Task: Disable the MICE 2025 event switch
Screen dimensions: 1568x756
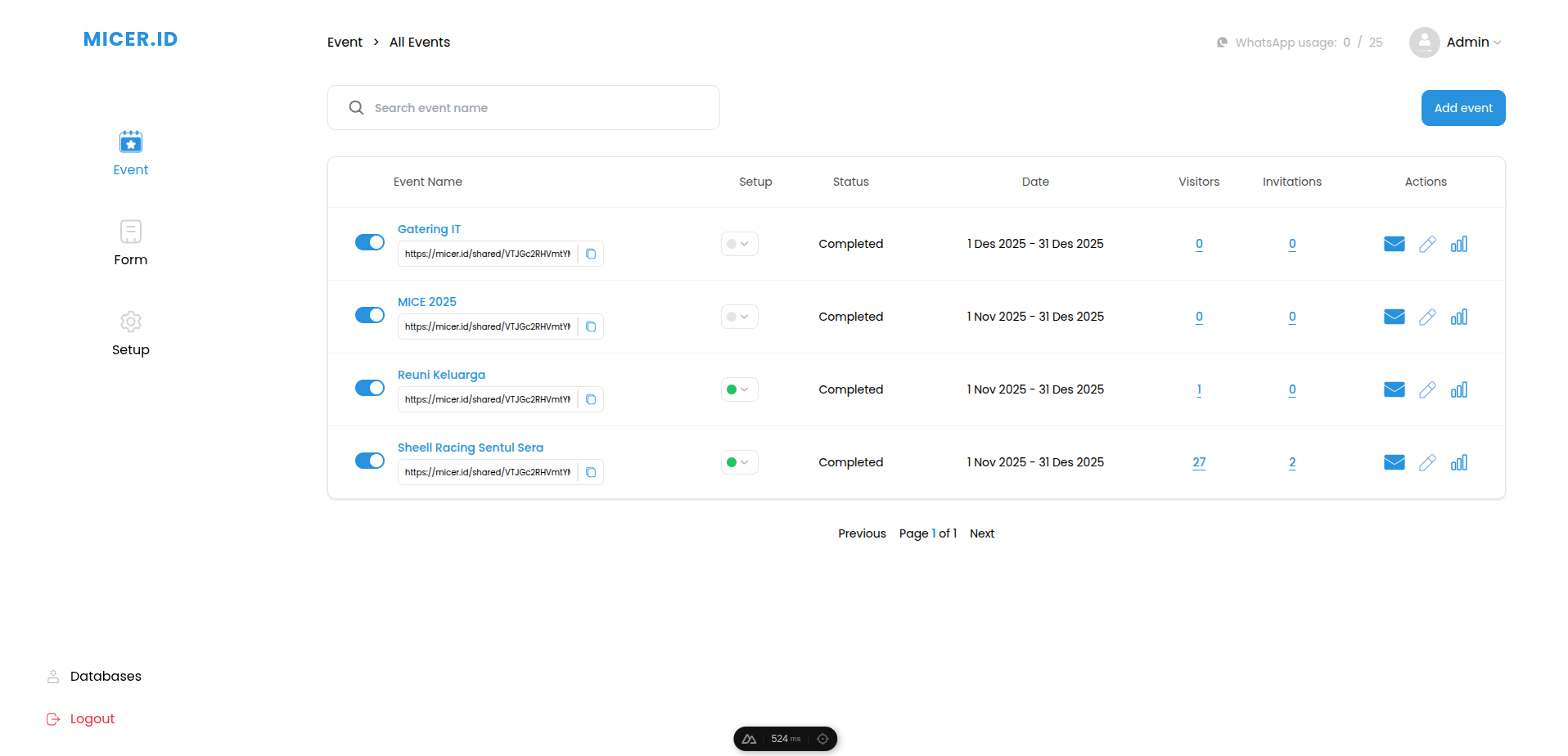Action: point(370,315)
